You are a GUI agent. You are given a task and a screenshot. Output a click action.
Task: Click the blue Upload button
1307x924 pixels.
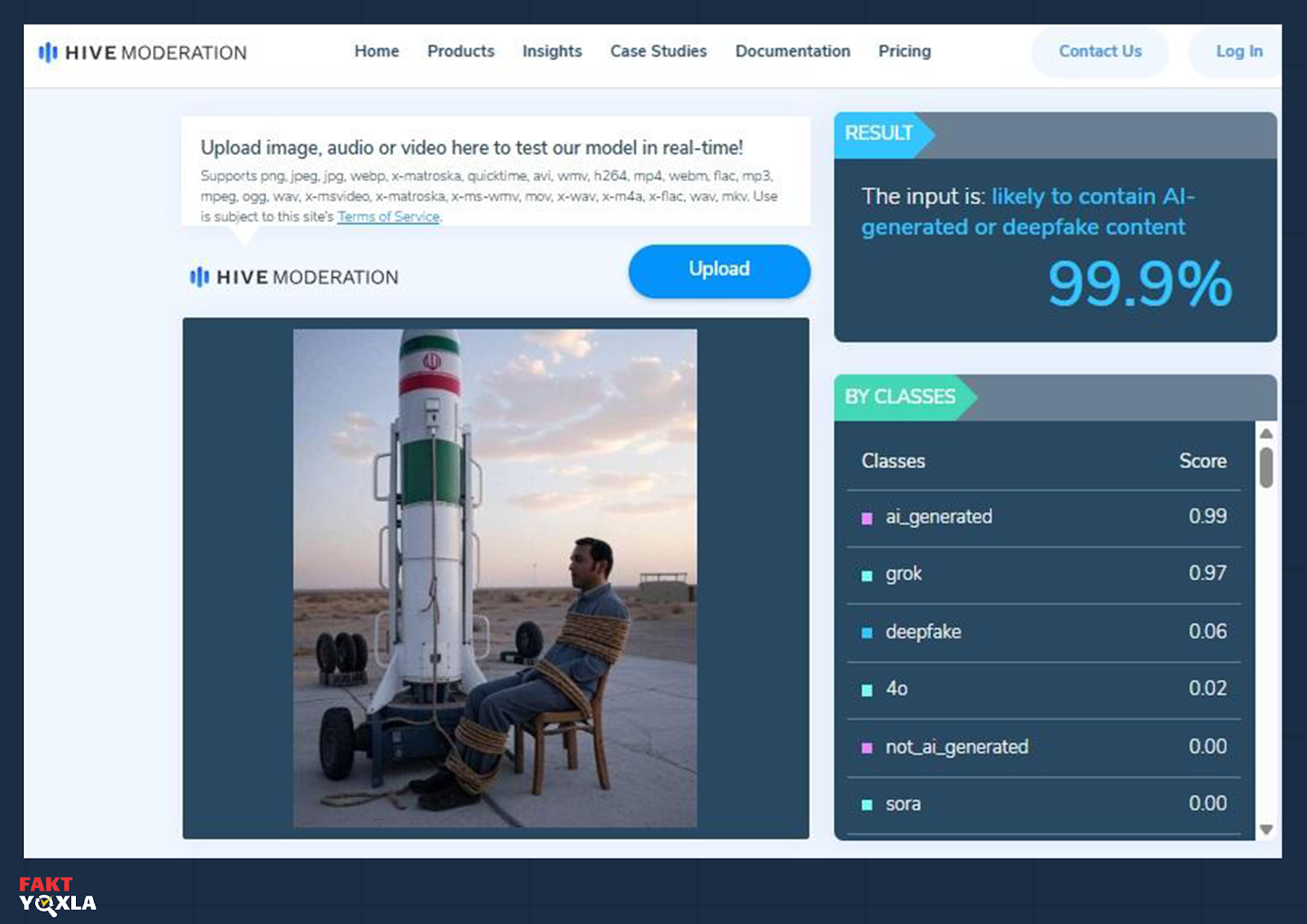point(719,270)
